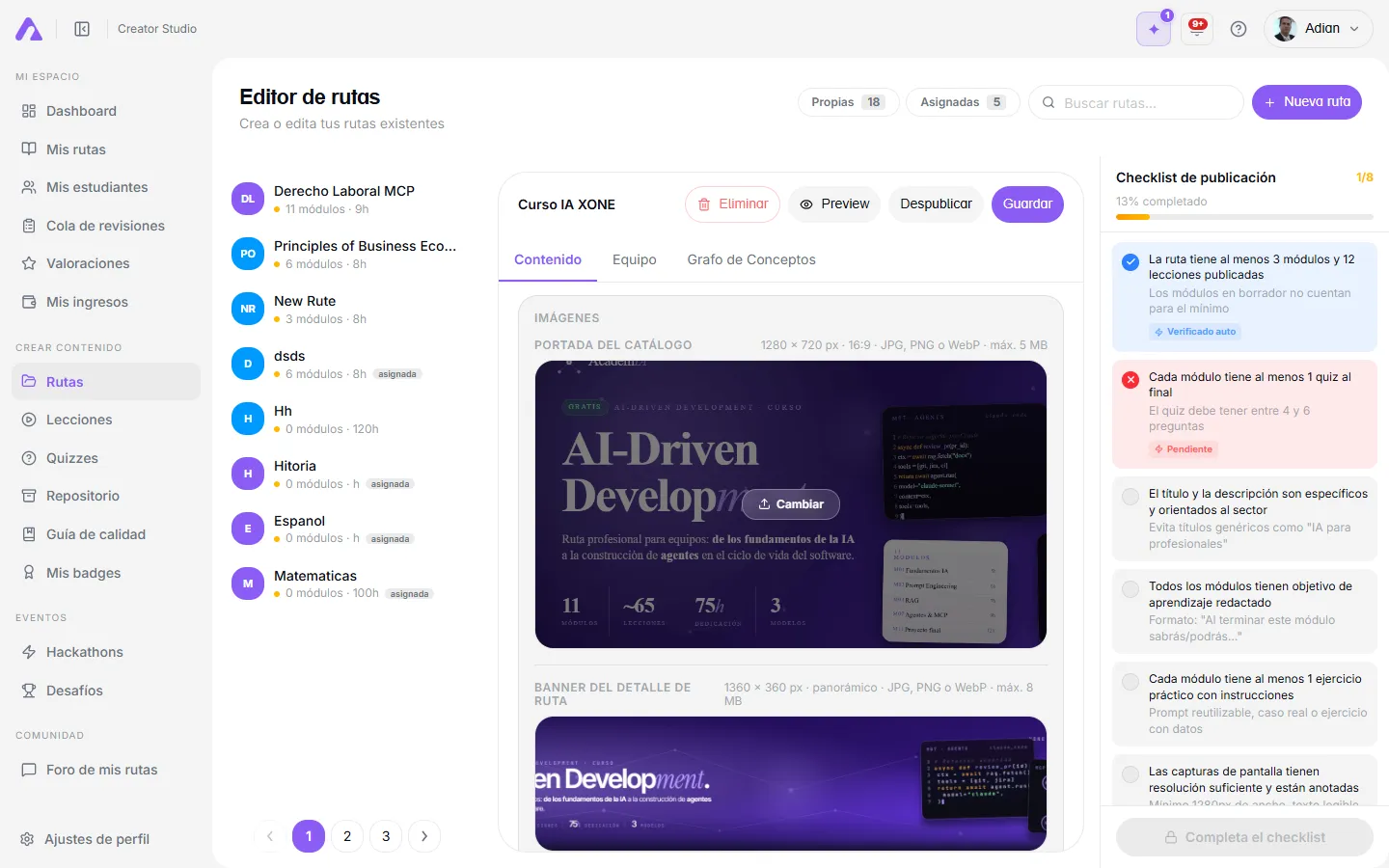Open Repositorio

106,496
